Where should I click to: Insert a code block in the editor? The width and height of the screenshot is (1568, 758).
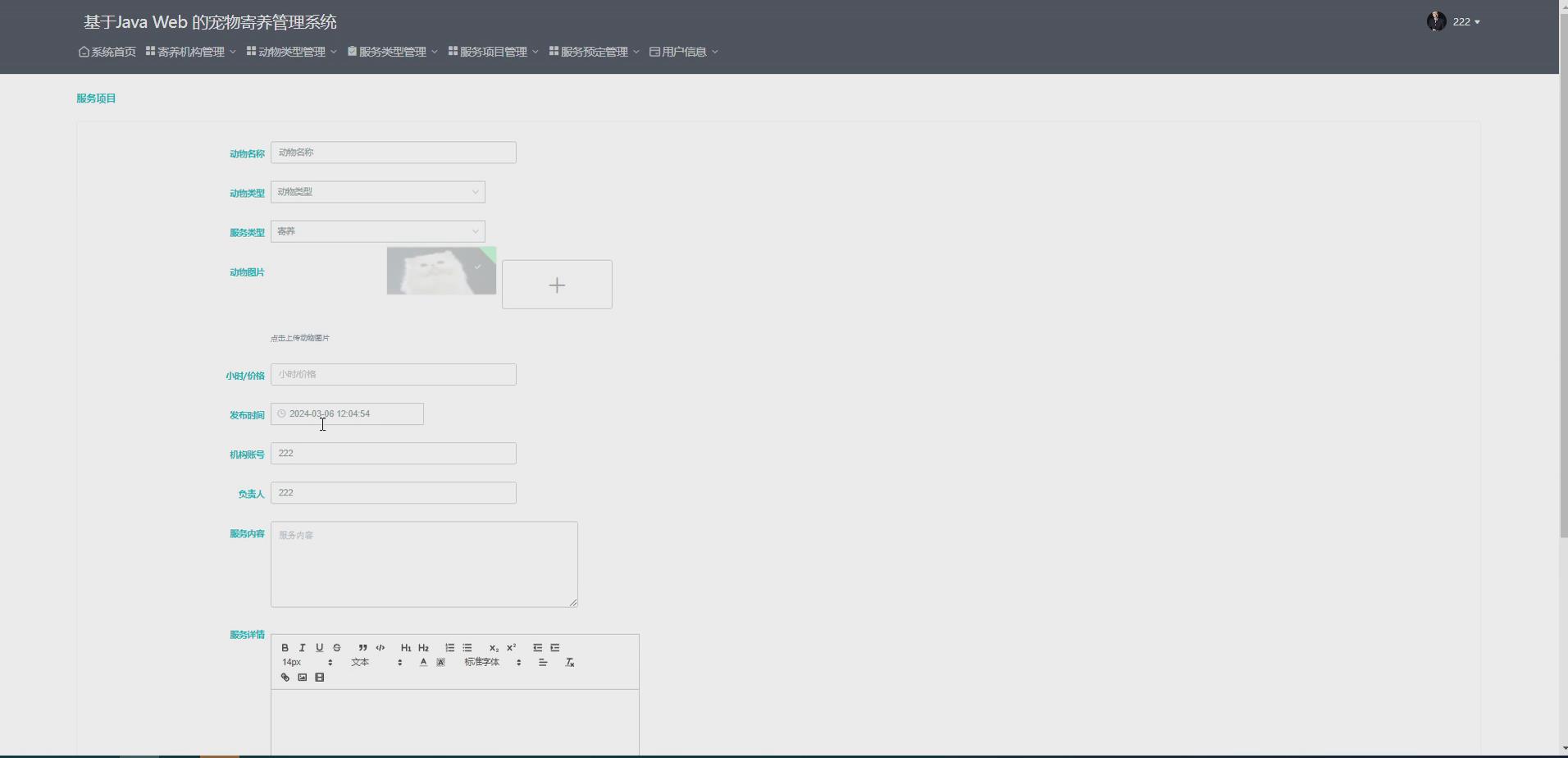(380, 647)
